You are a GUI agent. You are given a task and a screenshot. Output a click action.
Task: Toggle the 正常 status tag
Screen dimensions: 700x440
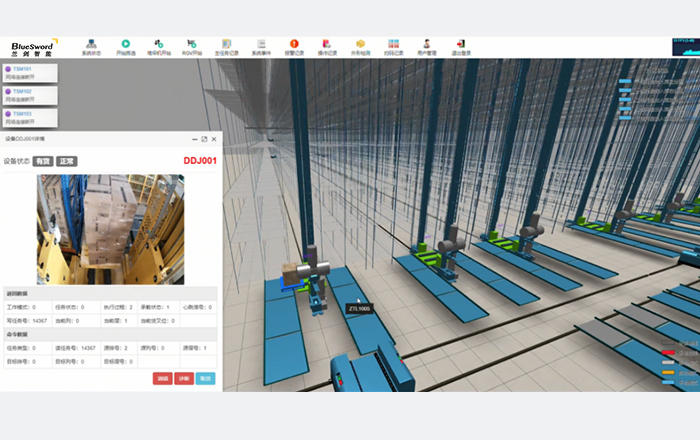(x=66, y=160)
